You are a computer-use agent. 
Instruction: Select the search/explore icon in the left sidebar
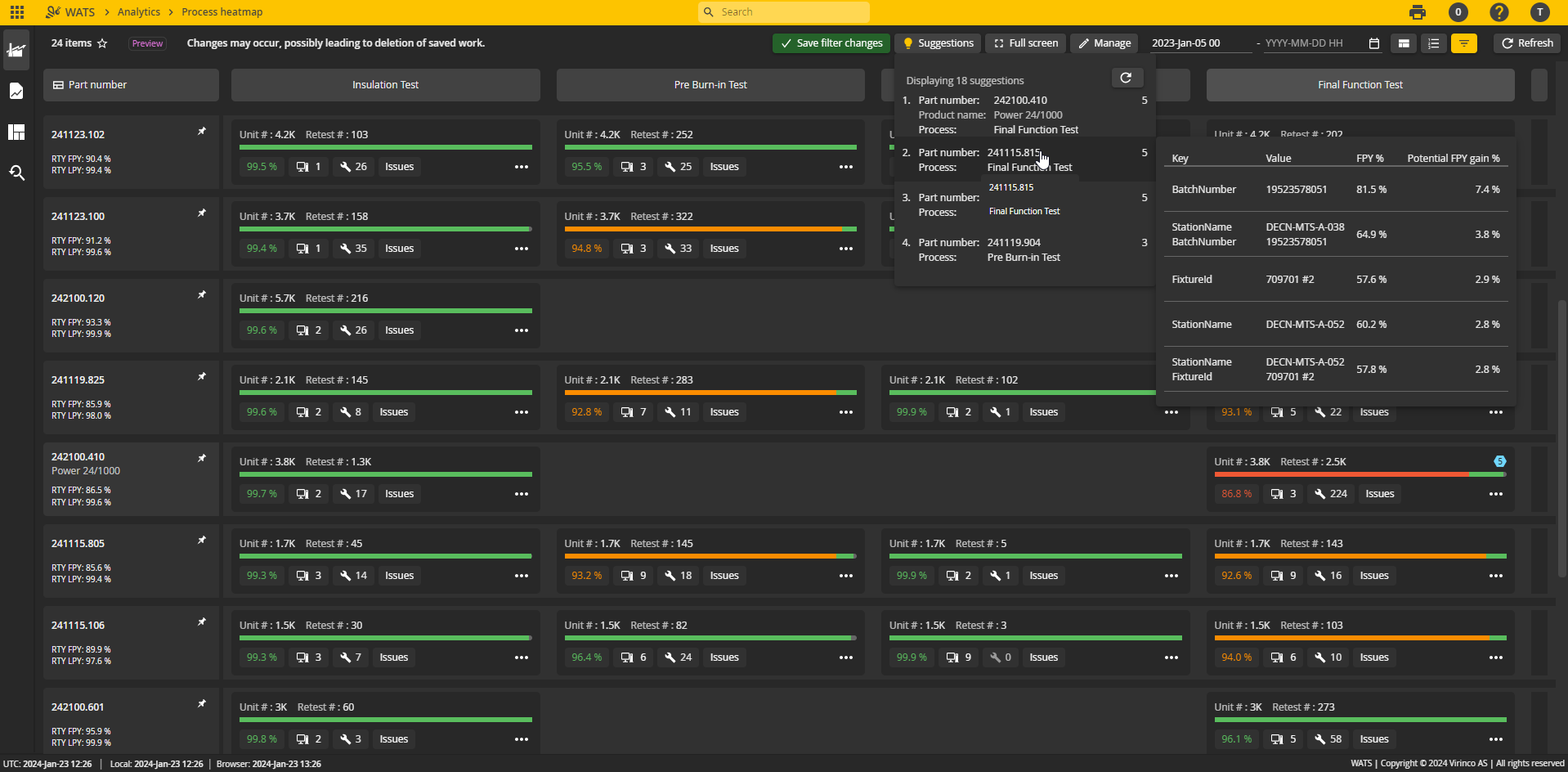point(16,173)
